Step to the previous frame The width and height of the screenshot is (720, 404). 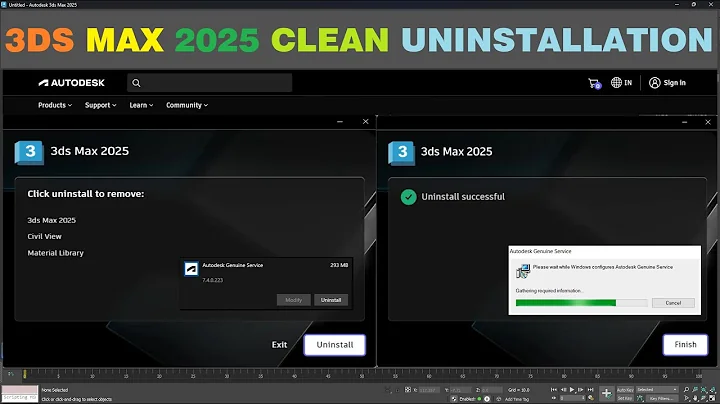[x=563, y=389]
